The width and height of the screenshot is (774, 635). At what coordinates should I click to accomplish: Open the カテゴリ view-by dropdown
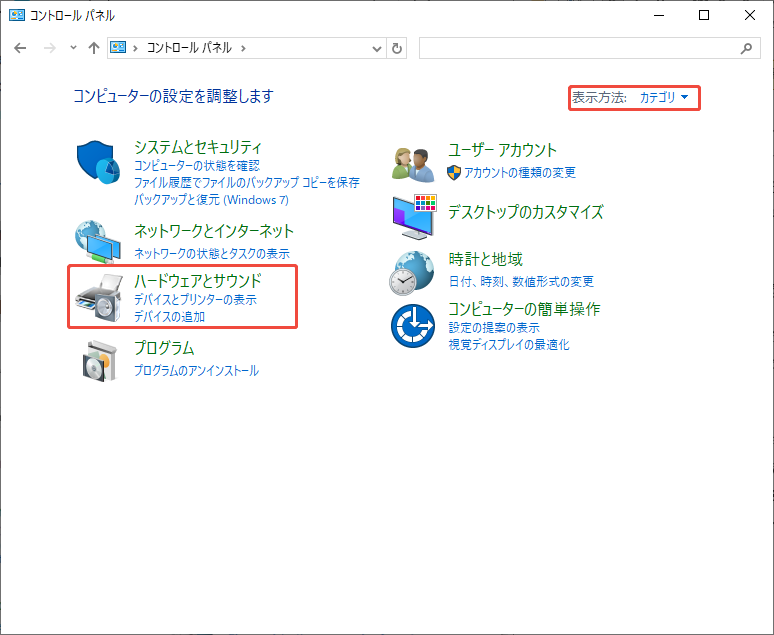(x=663, y=97)
